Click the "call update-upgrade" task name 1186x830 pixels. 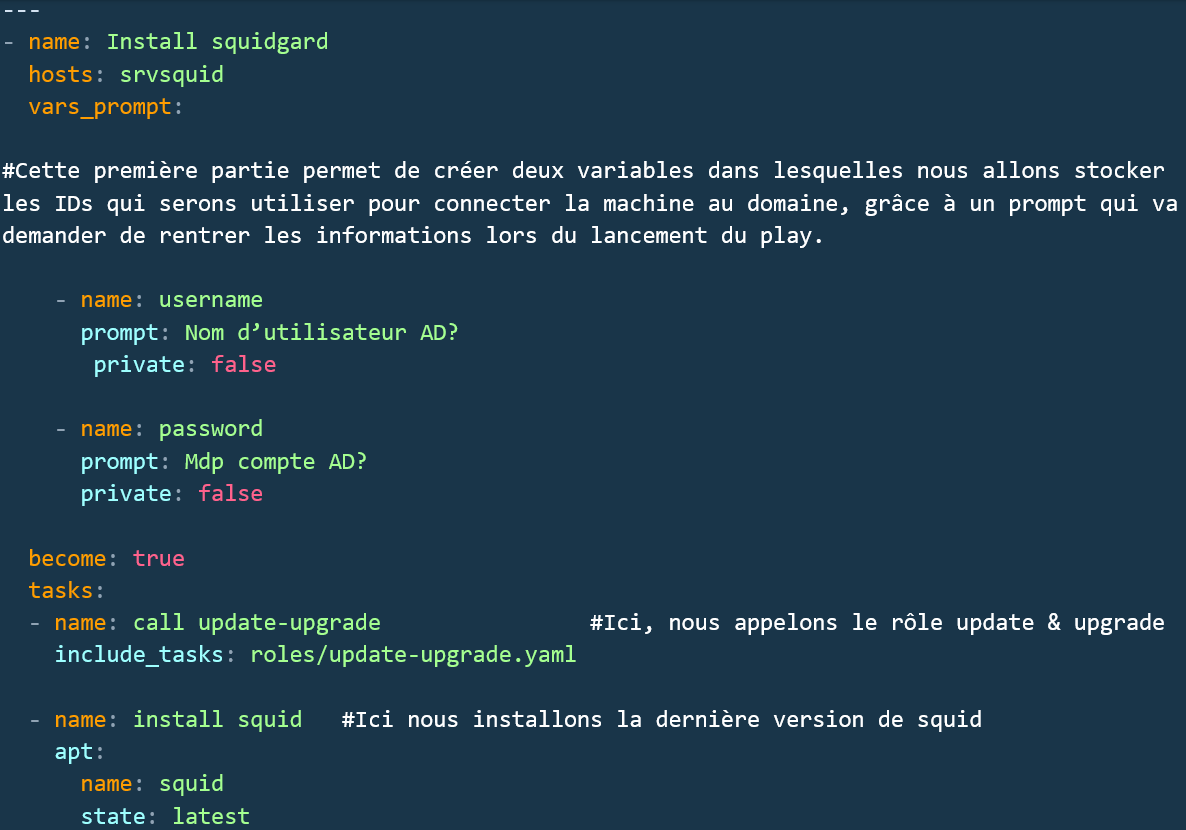pos(257,623)
